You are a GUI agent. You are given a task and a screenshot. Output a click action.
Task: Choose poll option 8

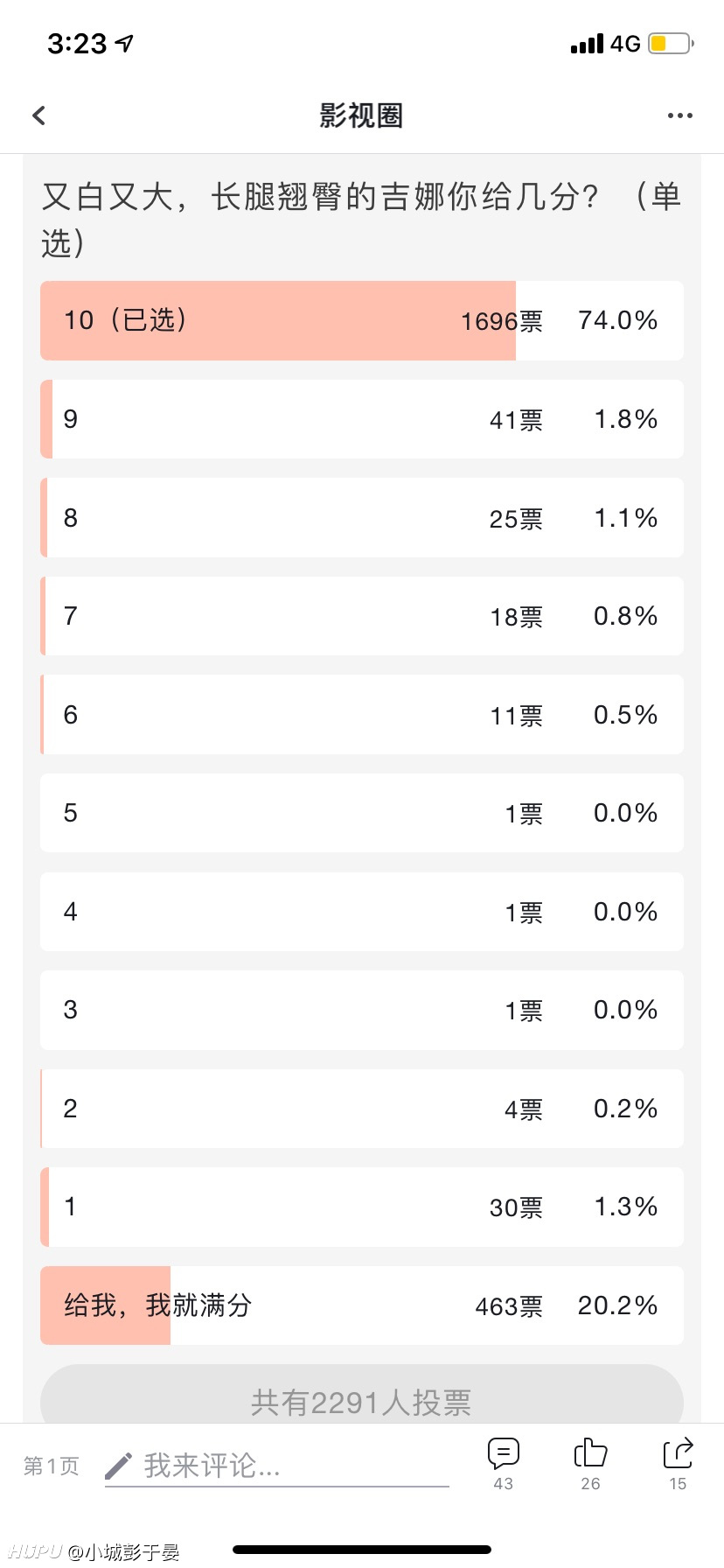(362, 518)
